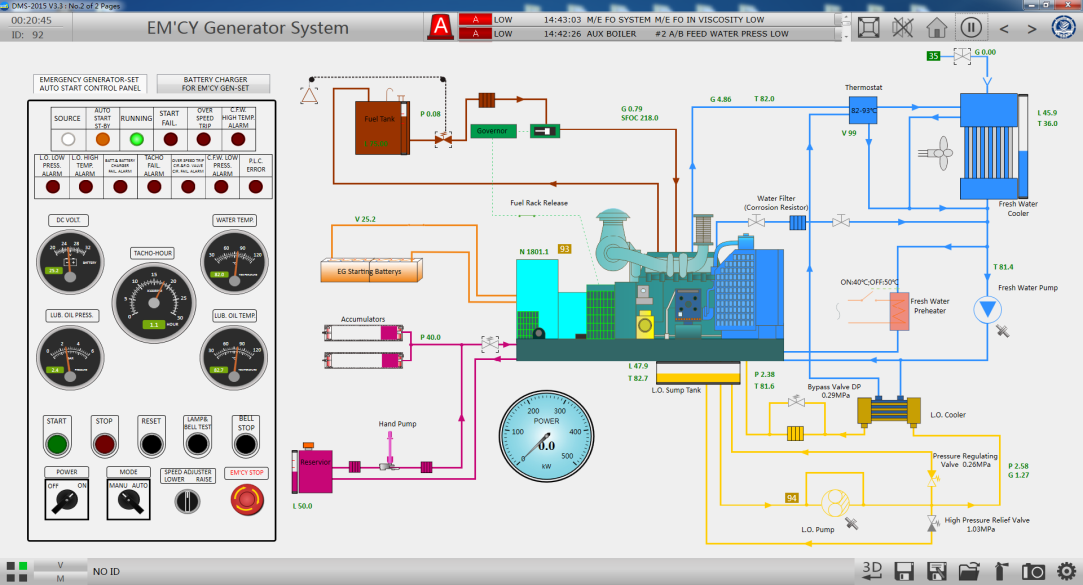
Task: Click the fullscreen view icon
Action: [x=870, y=28]
